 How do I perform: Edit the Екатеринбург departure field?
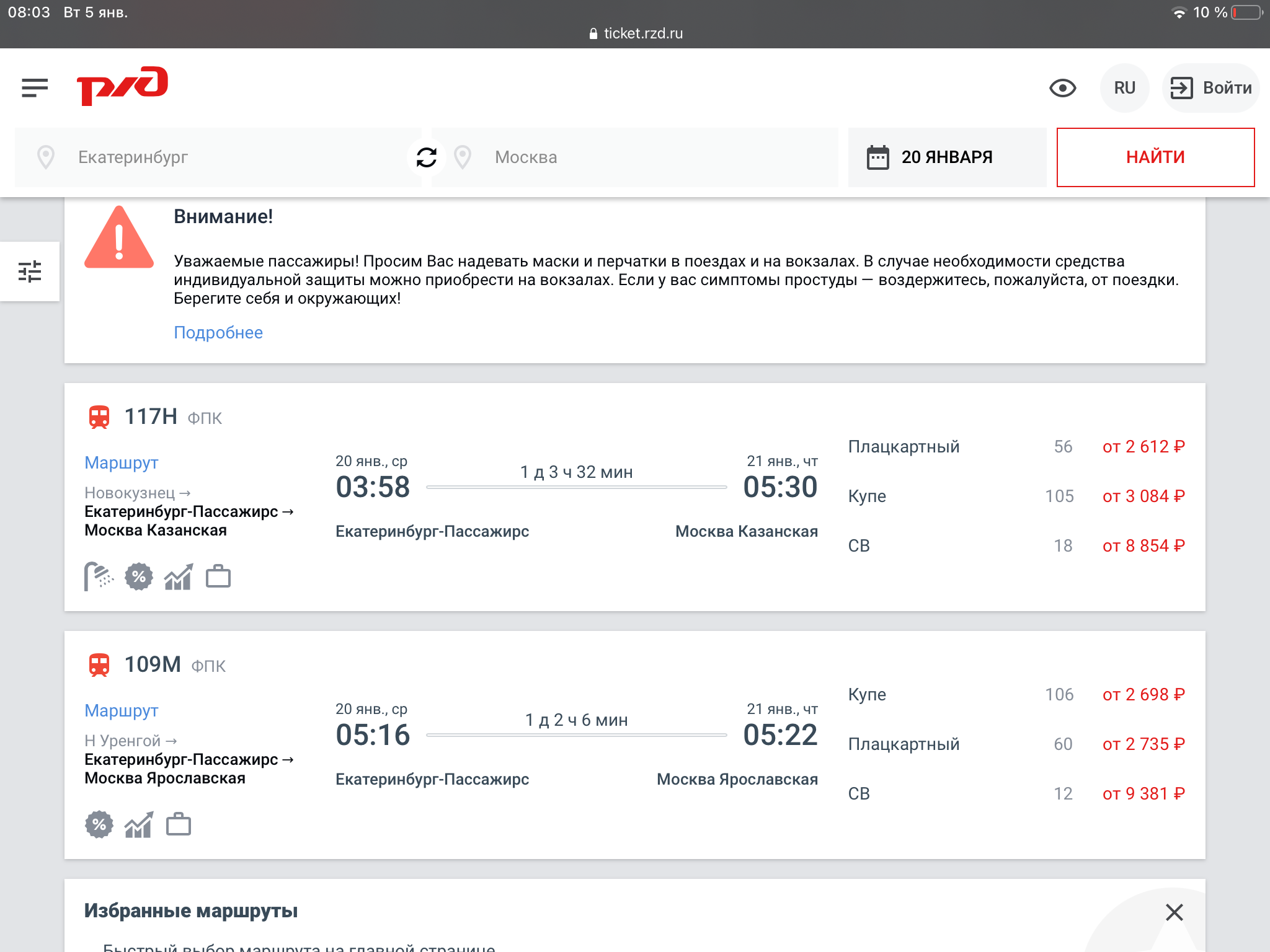pyautogui.click(x=218, y=157)
